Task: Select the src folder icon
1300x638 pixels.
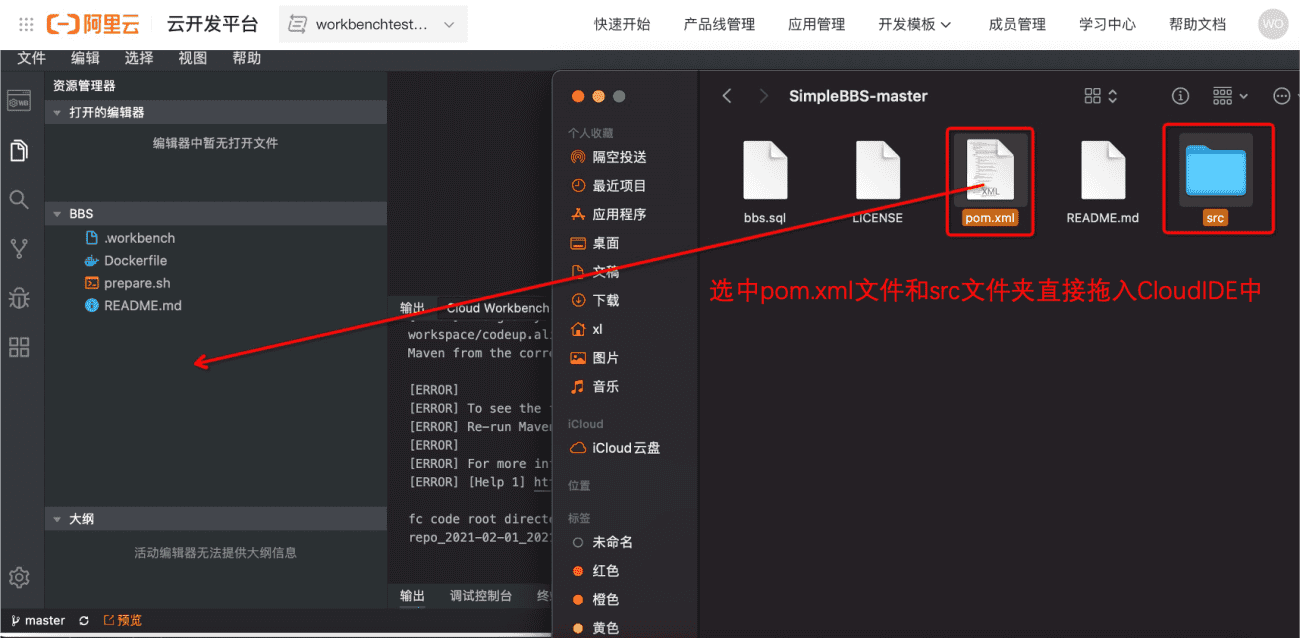Action: coord(1215,169)
